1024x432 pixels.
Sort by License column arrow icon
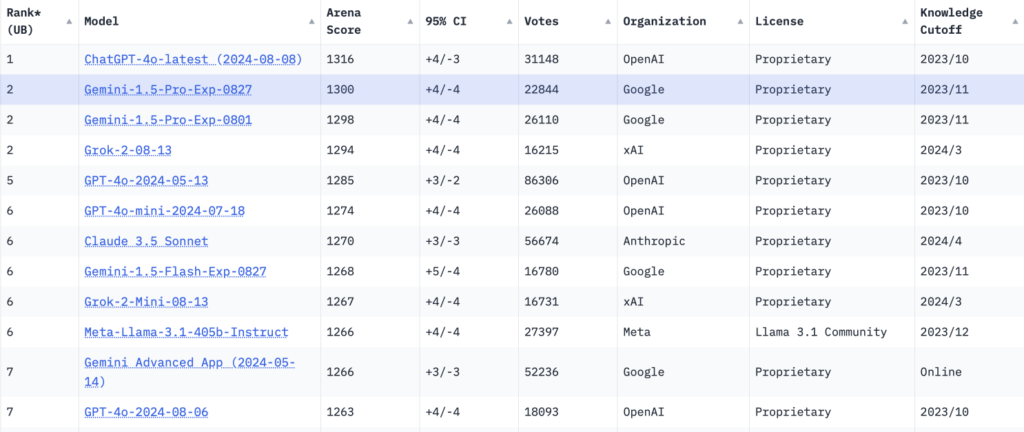[904, 22]
